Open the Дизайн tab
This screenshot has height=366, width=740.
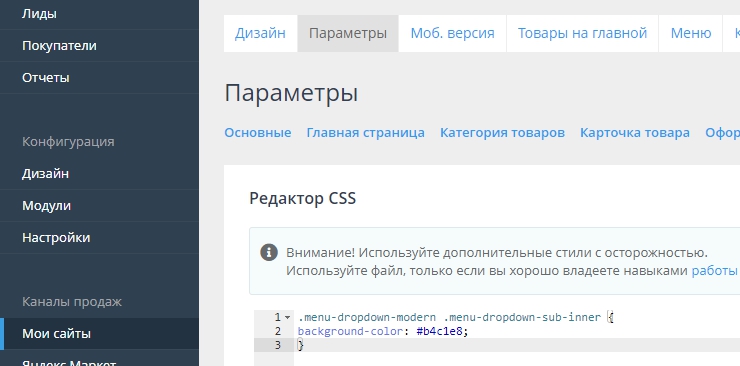tap(261, 33)
